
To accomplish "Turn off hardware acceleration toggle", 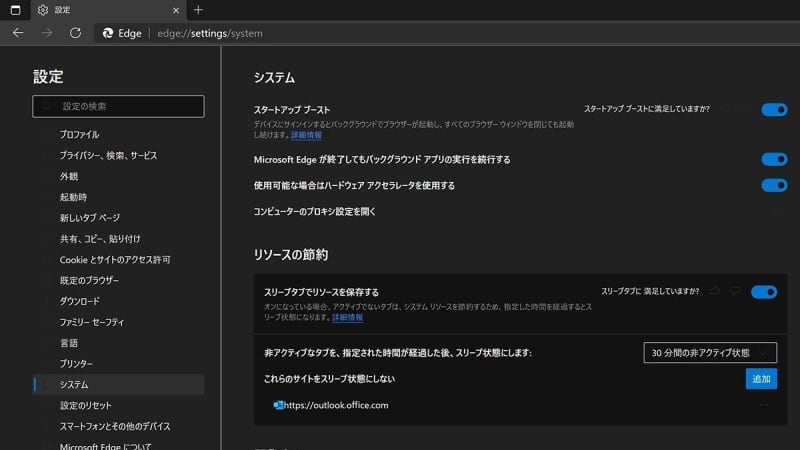I will coord(774,185).
